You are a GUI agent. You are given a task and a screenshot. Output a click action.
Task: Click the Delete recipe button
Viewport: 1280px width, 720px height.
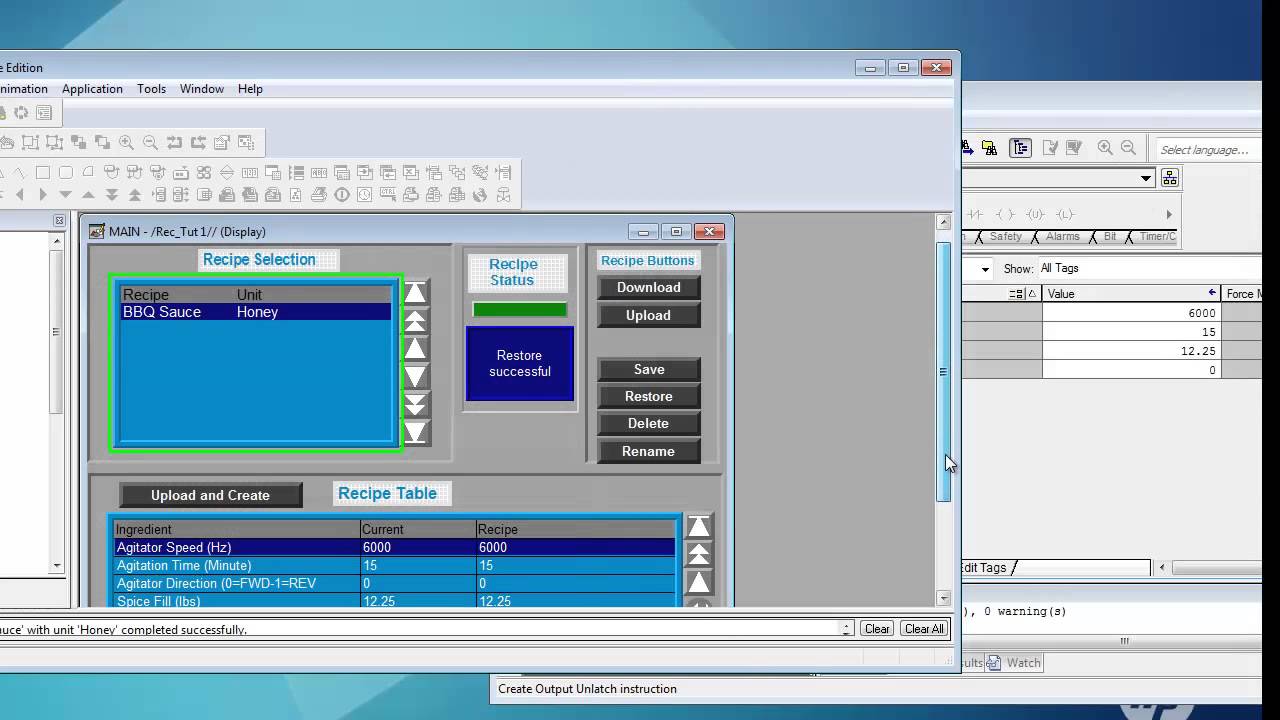coord(648,423)
